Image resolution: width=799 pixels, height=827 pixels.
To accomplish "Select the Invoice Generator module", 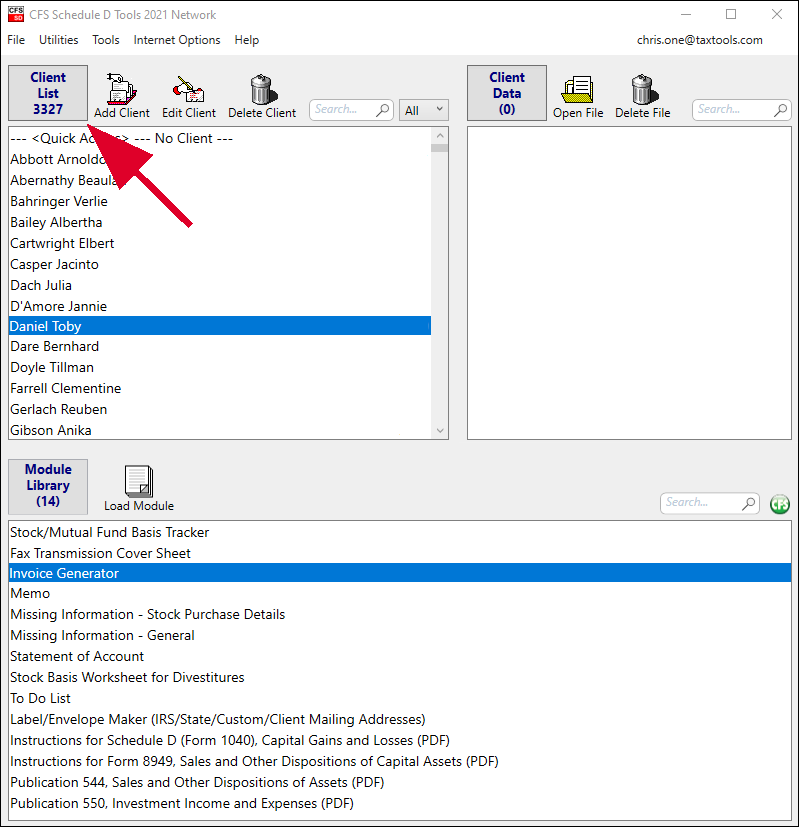I will [x=400, y=573].
